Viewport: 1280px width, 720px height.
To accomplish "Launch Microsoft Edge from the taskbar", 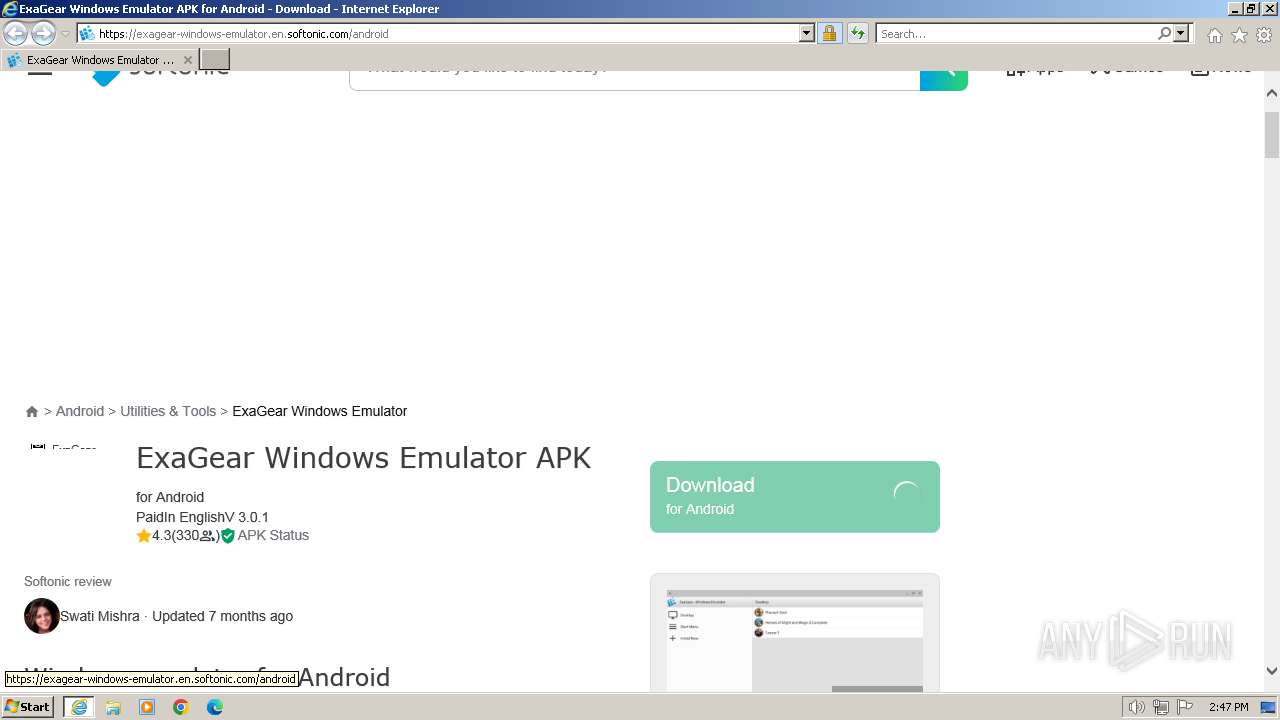I will tap(215, 707).
